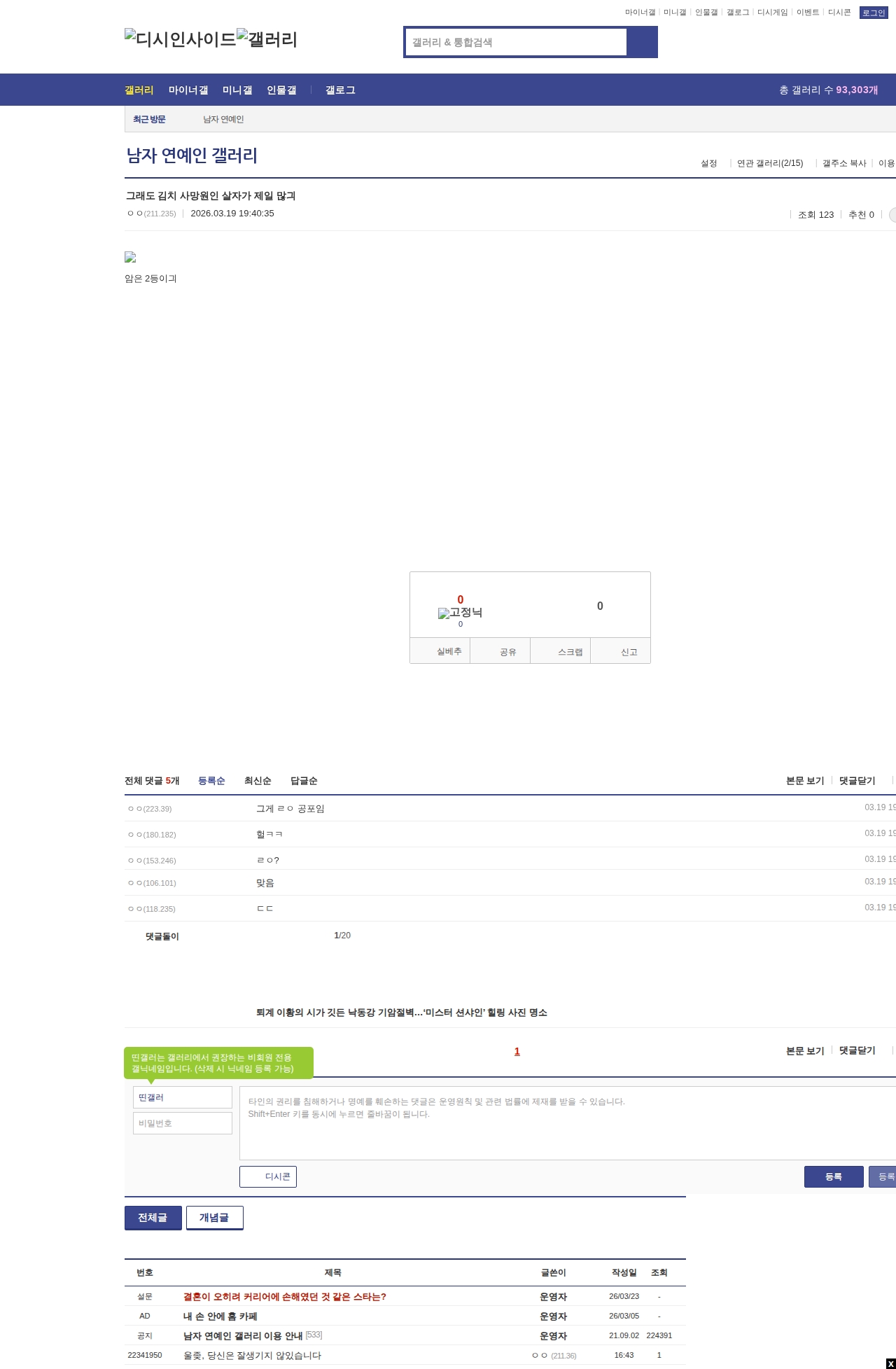Open the 디시콘 picker below comment box
This screenshot has width=896, height=1369.
pos(268,1176)
